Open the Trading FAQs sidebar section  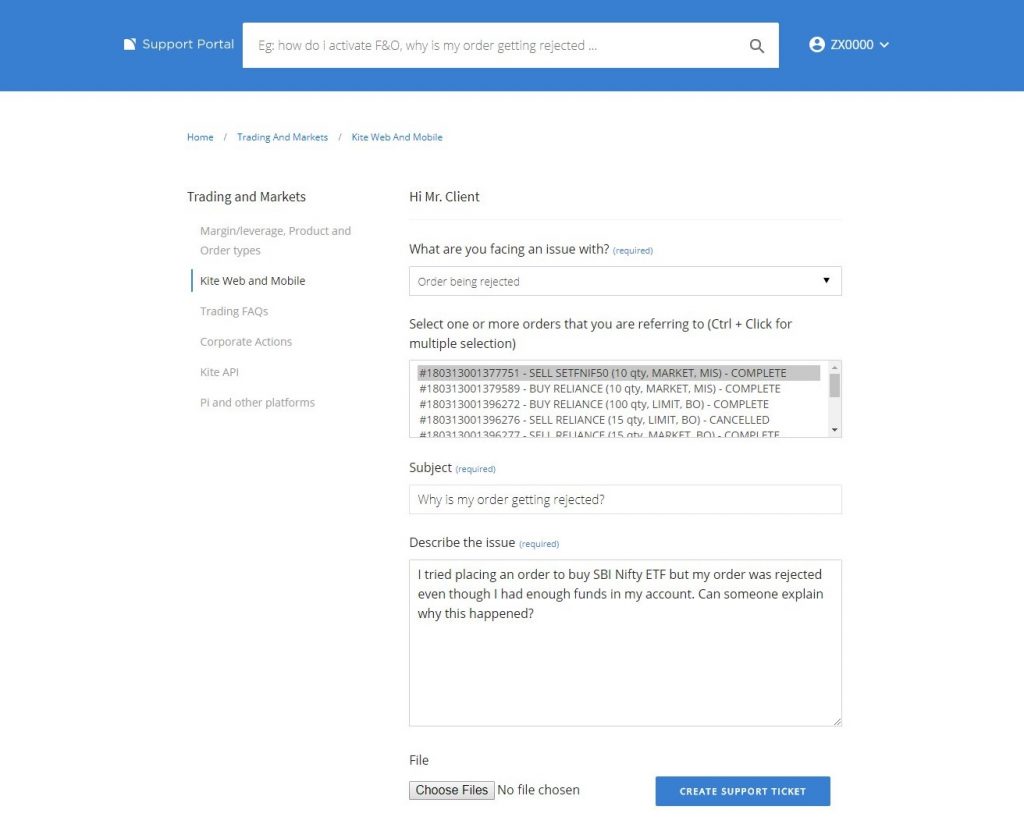click(x=232, y=311)
